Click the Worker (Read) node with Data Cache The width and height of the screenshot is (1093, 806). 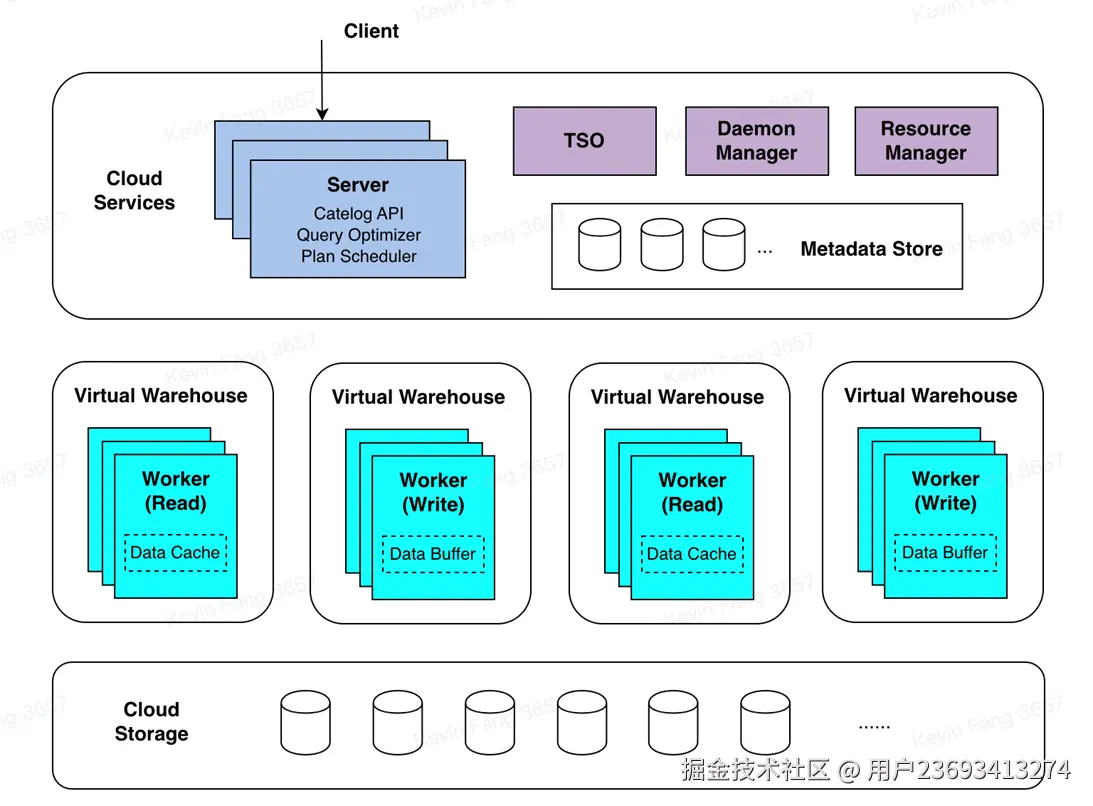click(x=175, y=490)
